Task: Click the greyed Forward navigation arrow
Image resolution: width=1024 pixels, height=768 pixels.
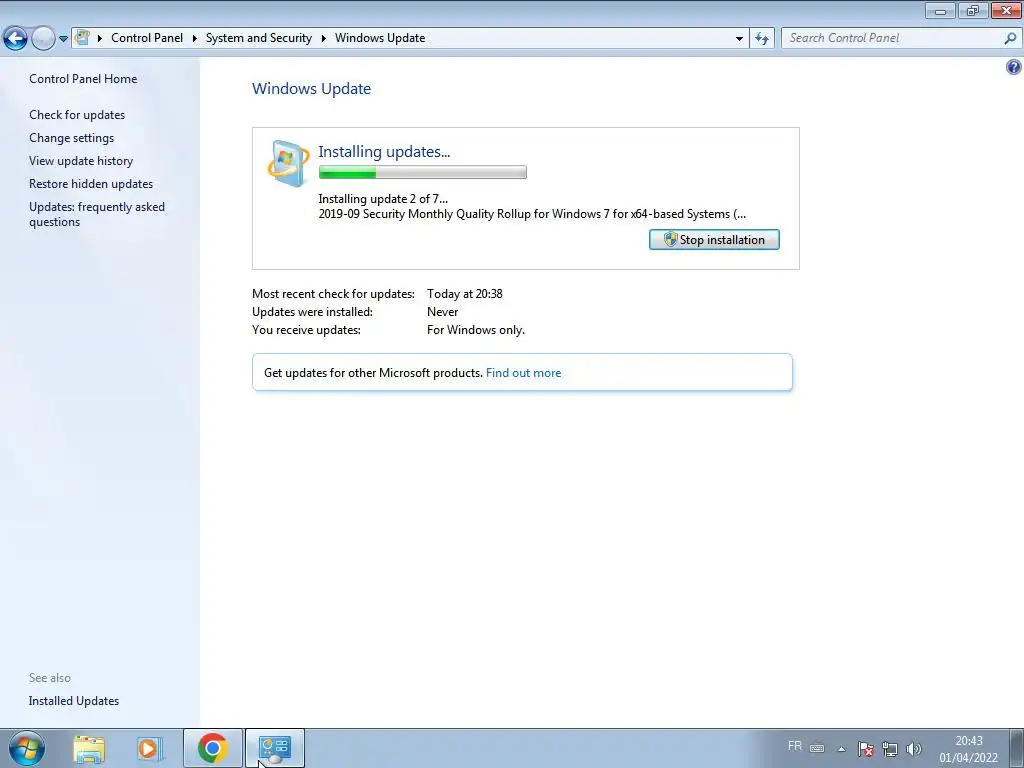Action: [43, 39]
